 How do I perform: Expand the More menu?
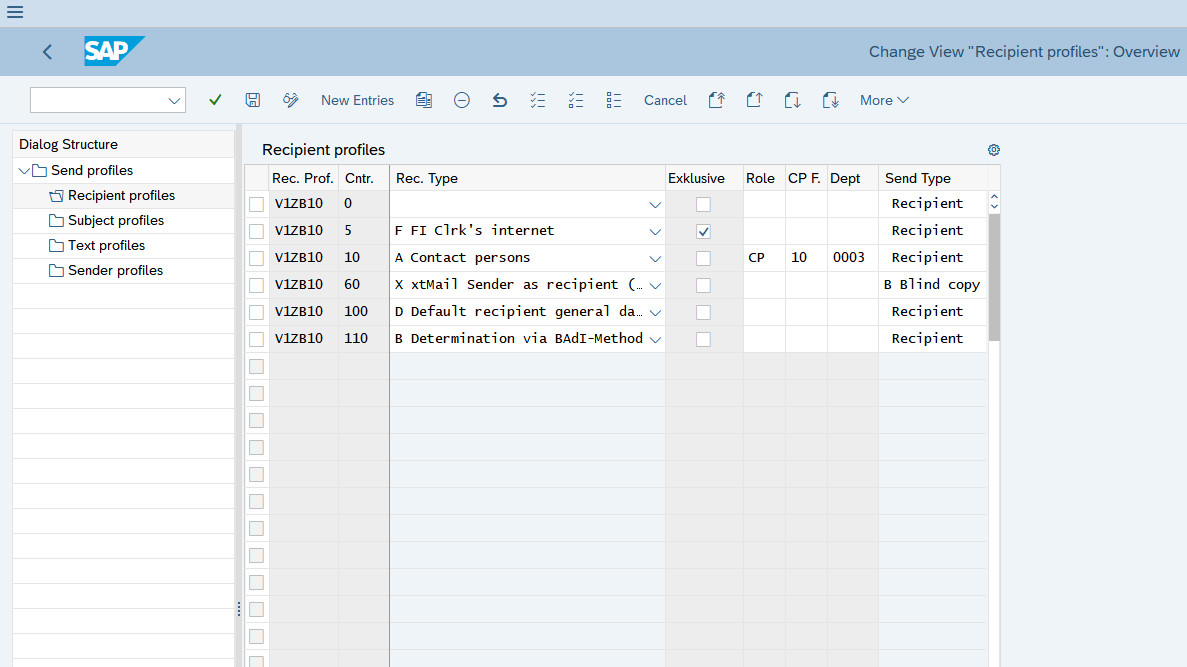click(884, 100)
